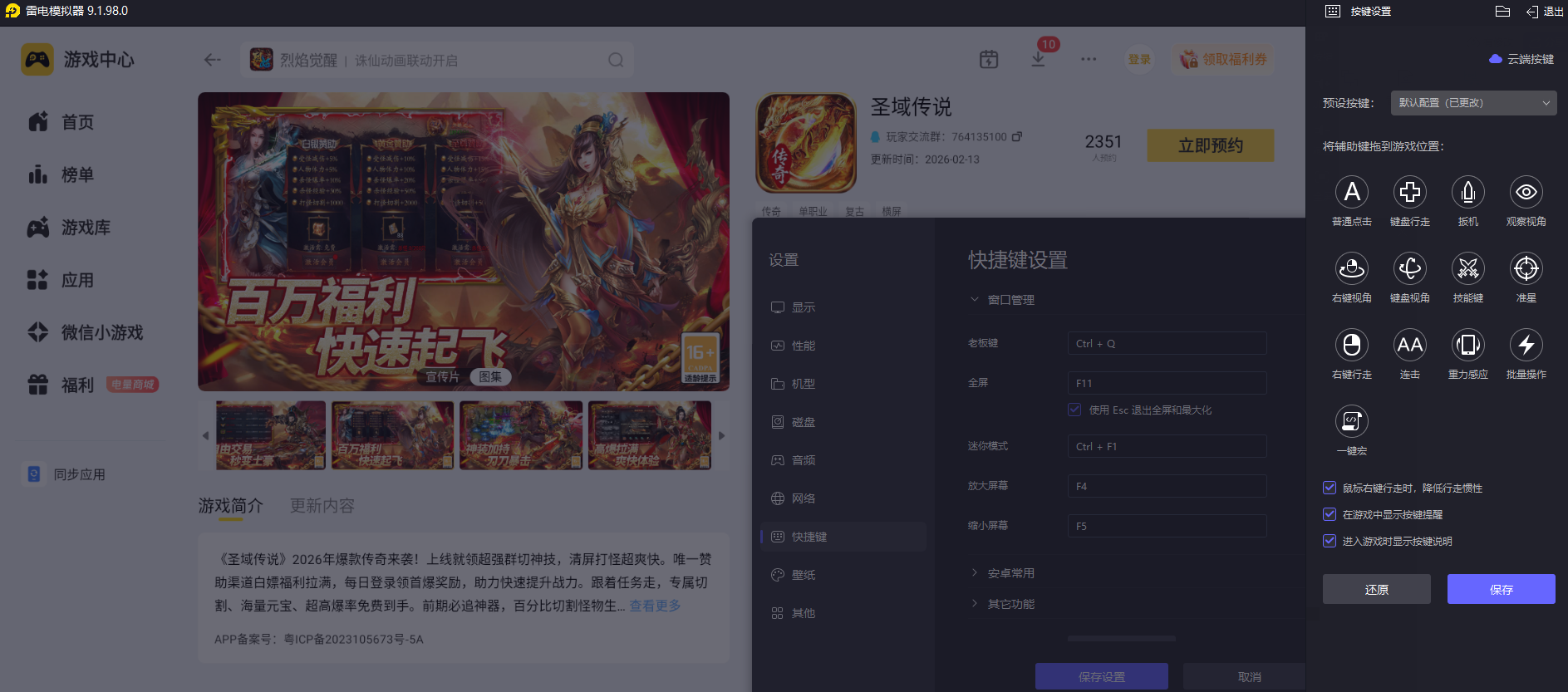1568x692 pixels.
Task: Click the 放大屏幕 shortcut field
Action: click(x=1167, y=486)
